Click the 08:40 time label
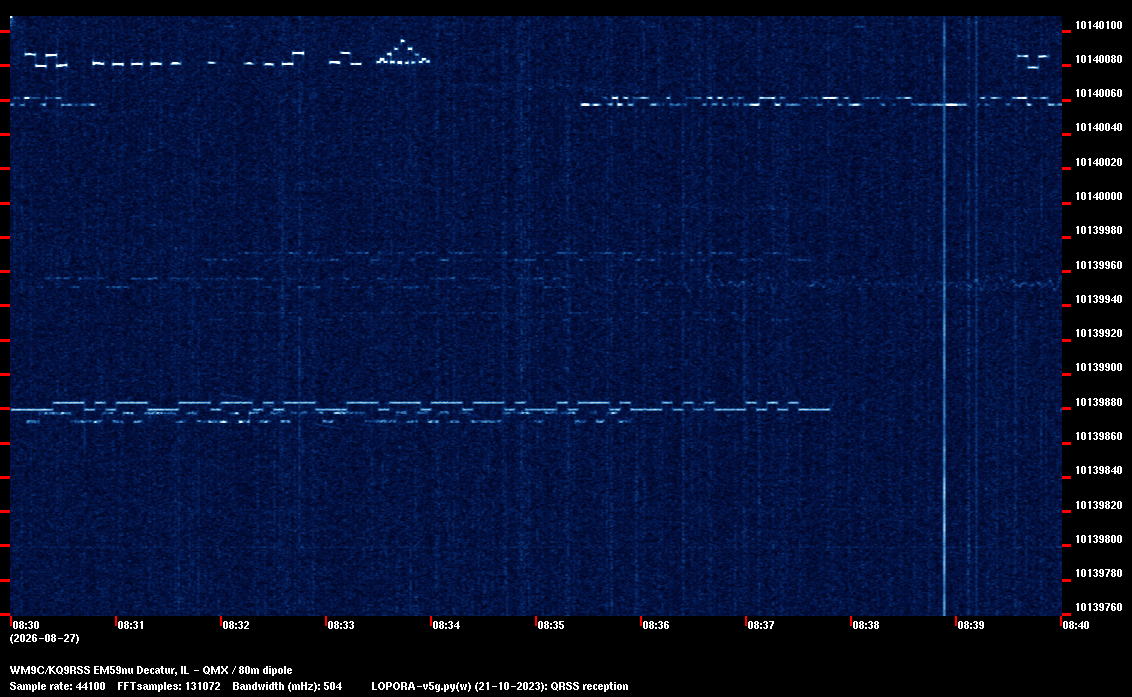The height and width of the screenshot is (697, 1132). pyautogui.click(x=1076, y=625)
